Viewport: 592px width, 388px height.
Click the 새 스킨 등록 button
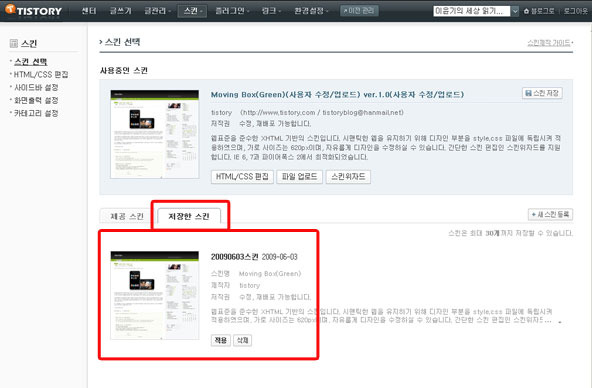coord(550,214)
